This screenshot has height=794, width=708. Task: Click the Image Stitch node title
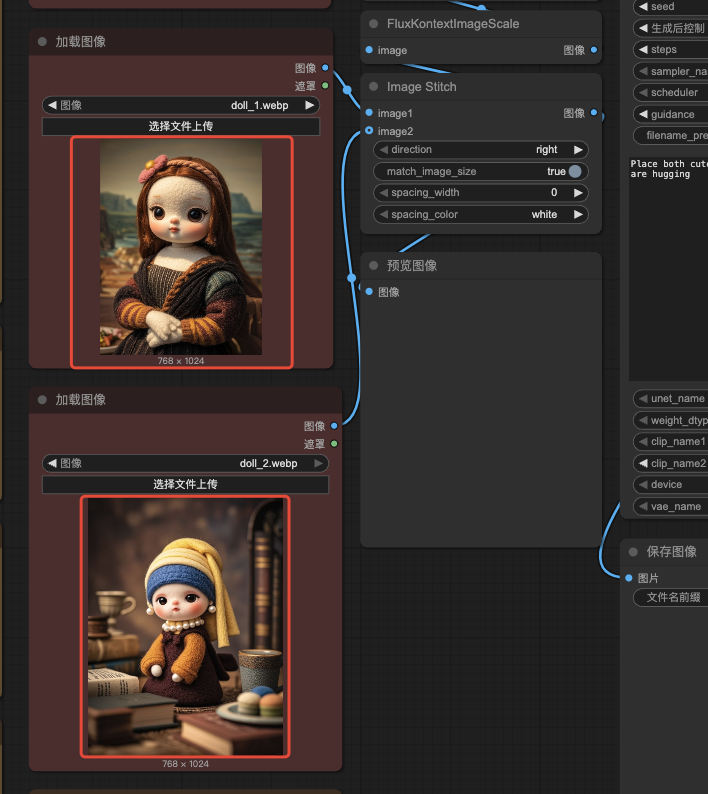pos(421,87)
